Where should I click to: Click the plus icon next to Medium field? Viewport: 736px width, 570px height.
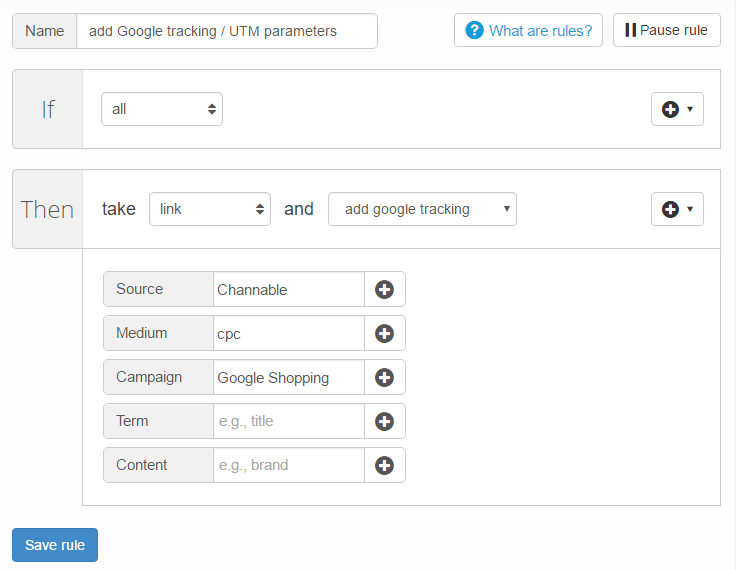click(x=384, y=333)
